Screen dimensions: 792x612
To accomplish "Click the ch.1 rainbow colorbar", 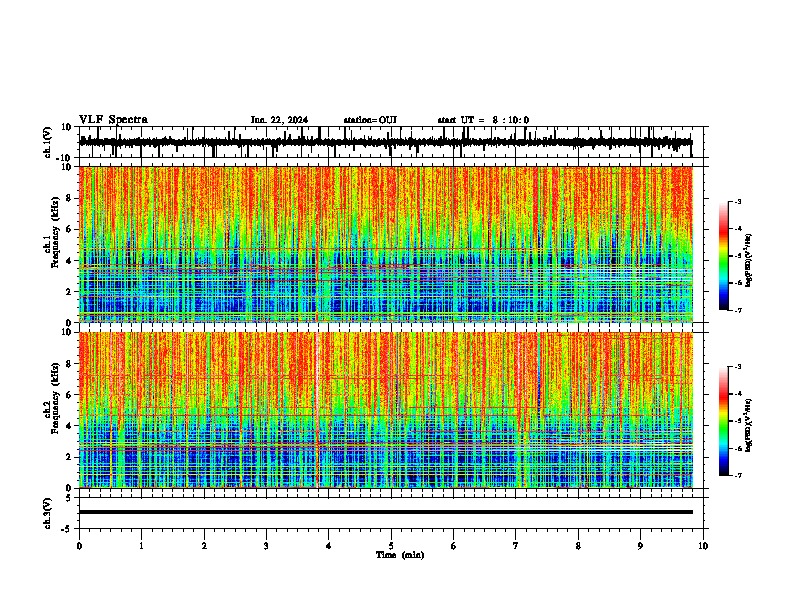I will (723, 256).
